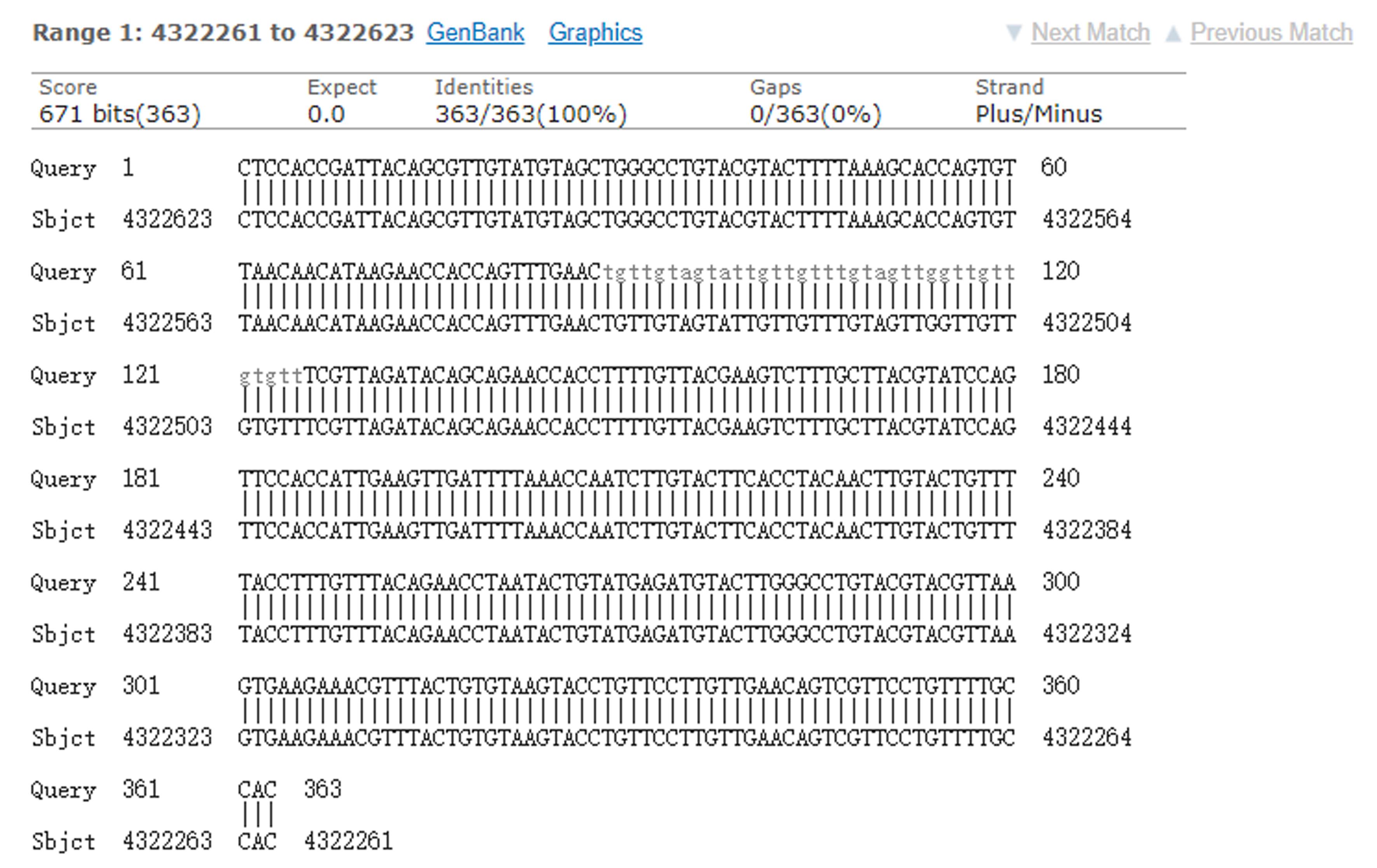Click the Query label on row 181

(63, 479)
